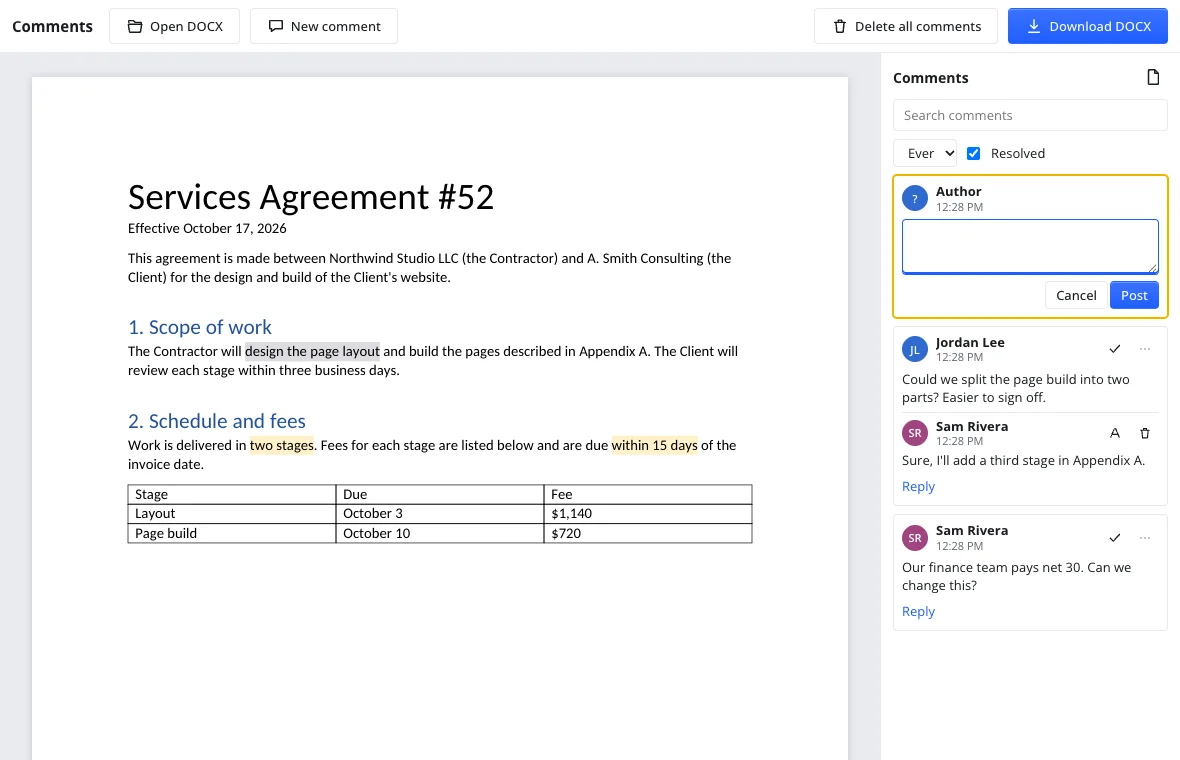Click the '$720' table cell
Image resolution: width=1180 pixels, height=760 pixels.
click(648, 534)
